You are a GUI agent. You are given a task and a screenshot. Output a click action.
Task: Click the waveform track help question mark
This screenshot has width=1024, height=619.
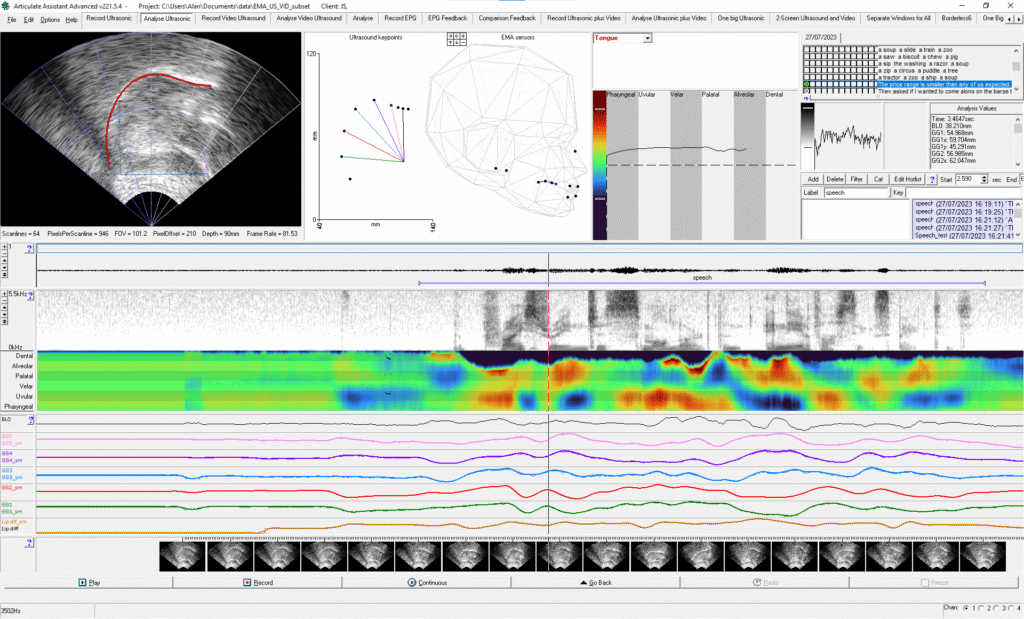(x=30, y=246)
